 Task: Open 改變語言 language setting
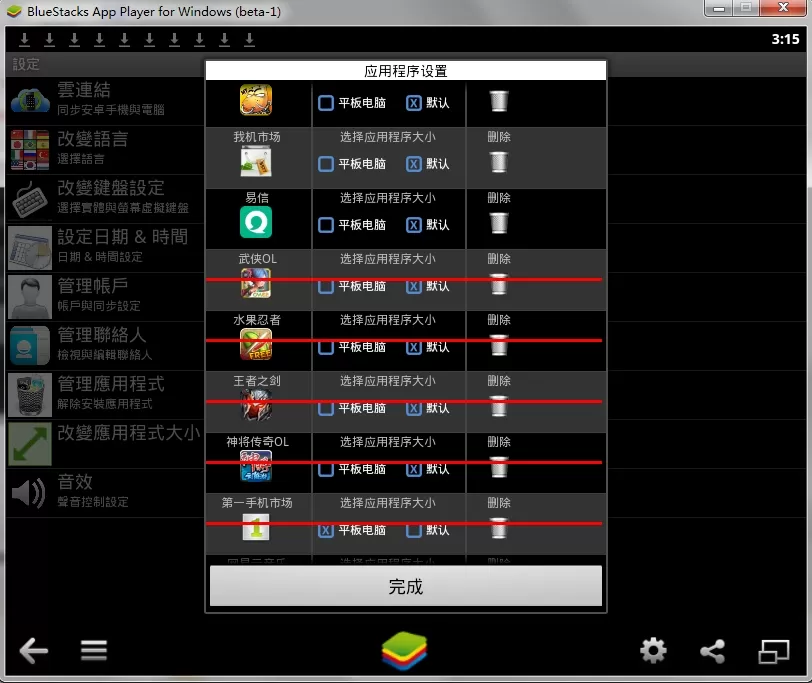point(105,150)
